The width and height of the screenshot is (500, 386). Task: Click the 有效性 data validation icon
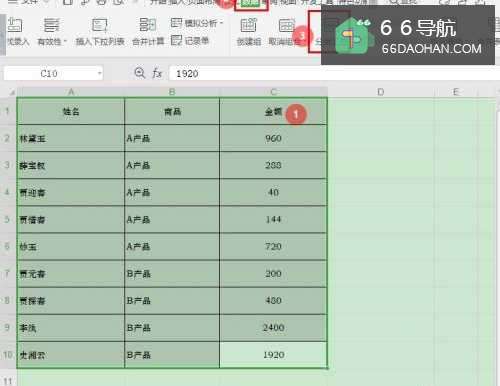[51, 25]
